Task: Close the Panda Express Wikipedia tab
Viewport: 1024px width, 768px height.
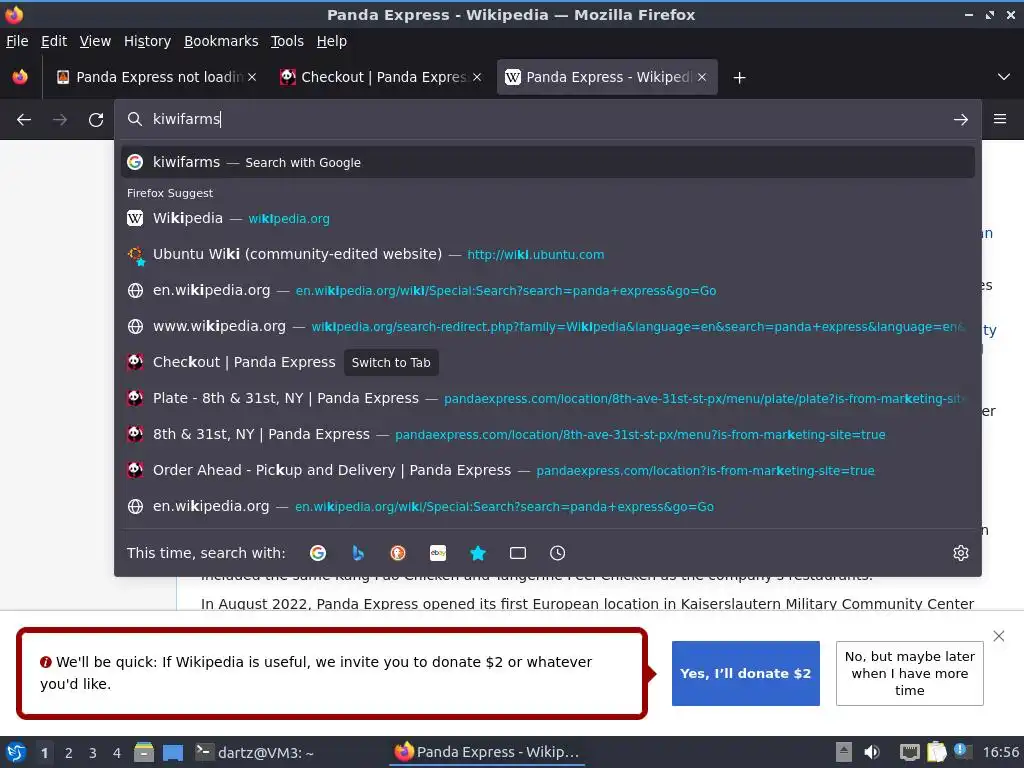Action: (x=702, y=77)
